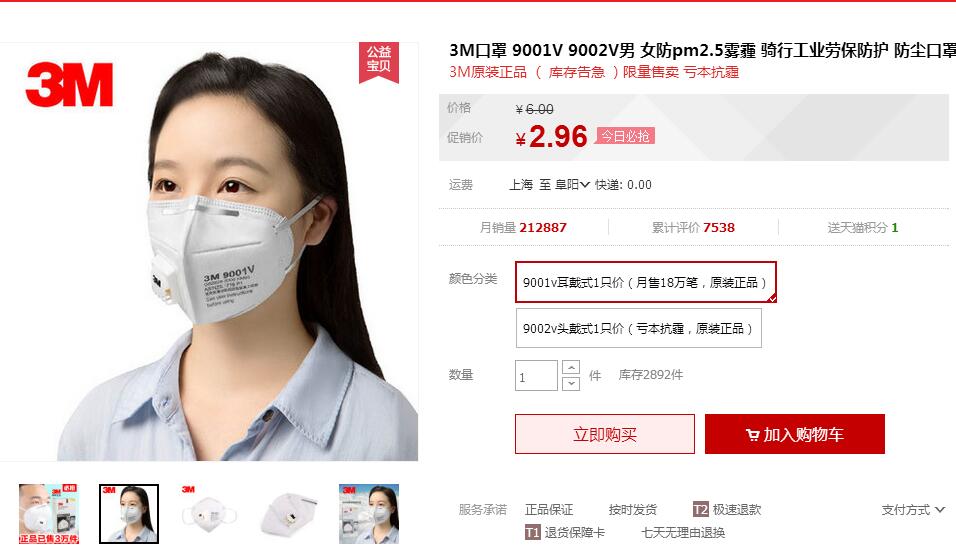This screenshot has width=956, height=560.
Task: Click the 立即购买 buy now button
Action: pos(605,434)
